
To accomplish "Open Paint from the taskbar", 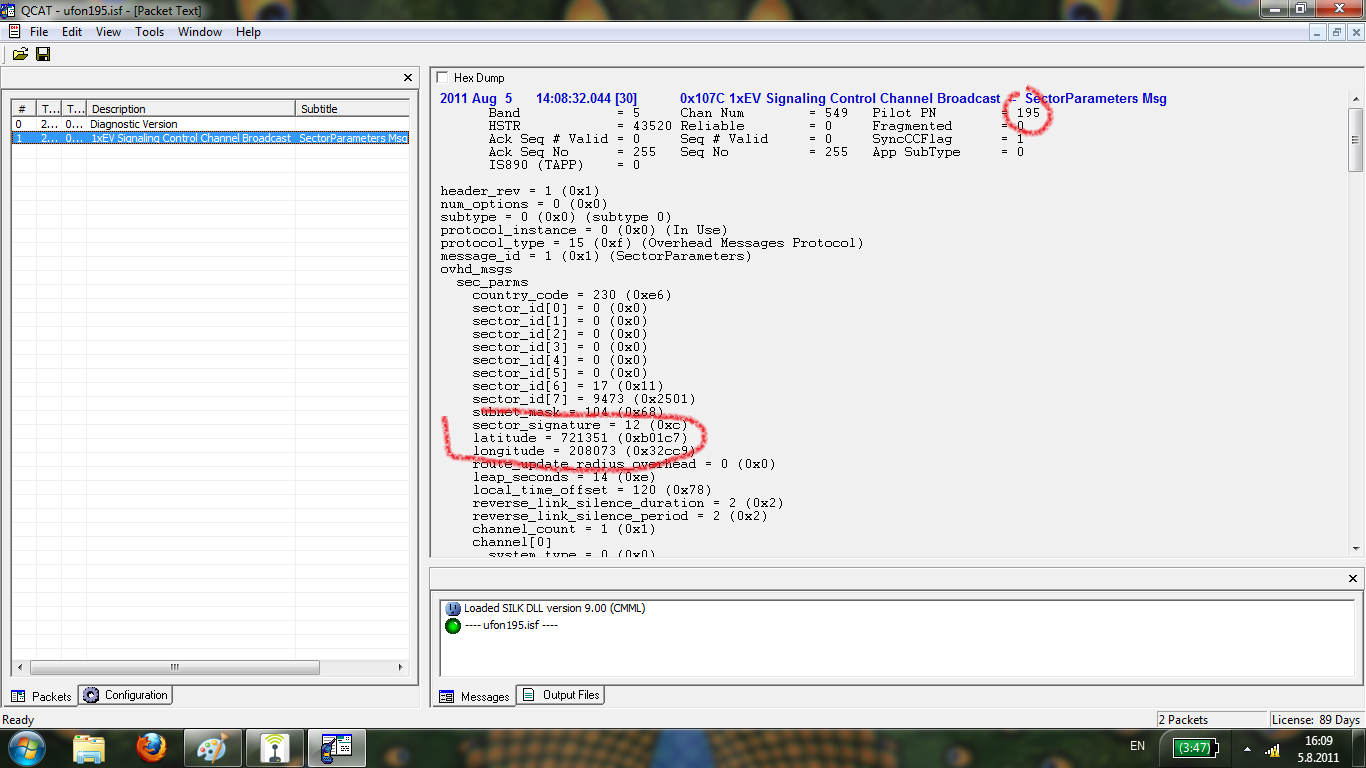I will click(x=213, y=748).
